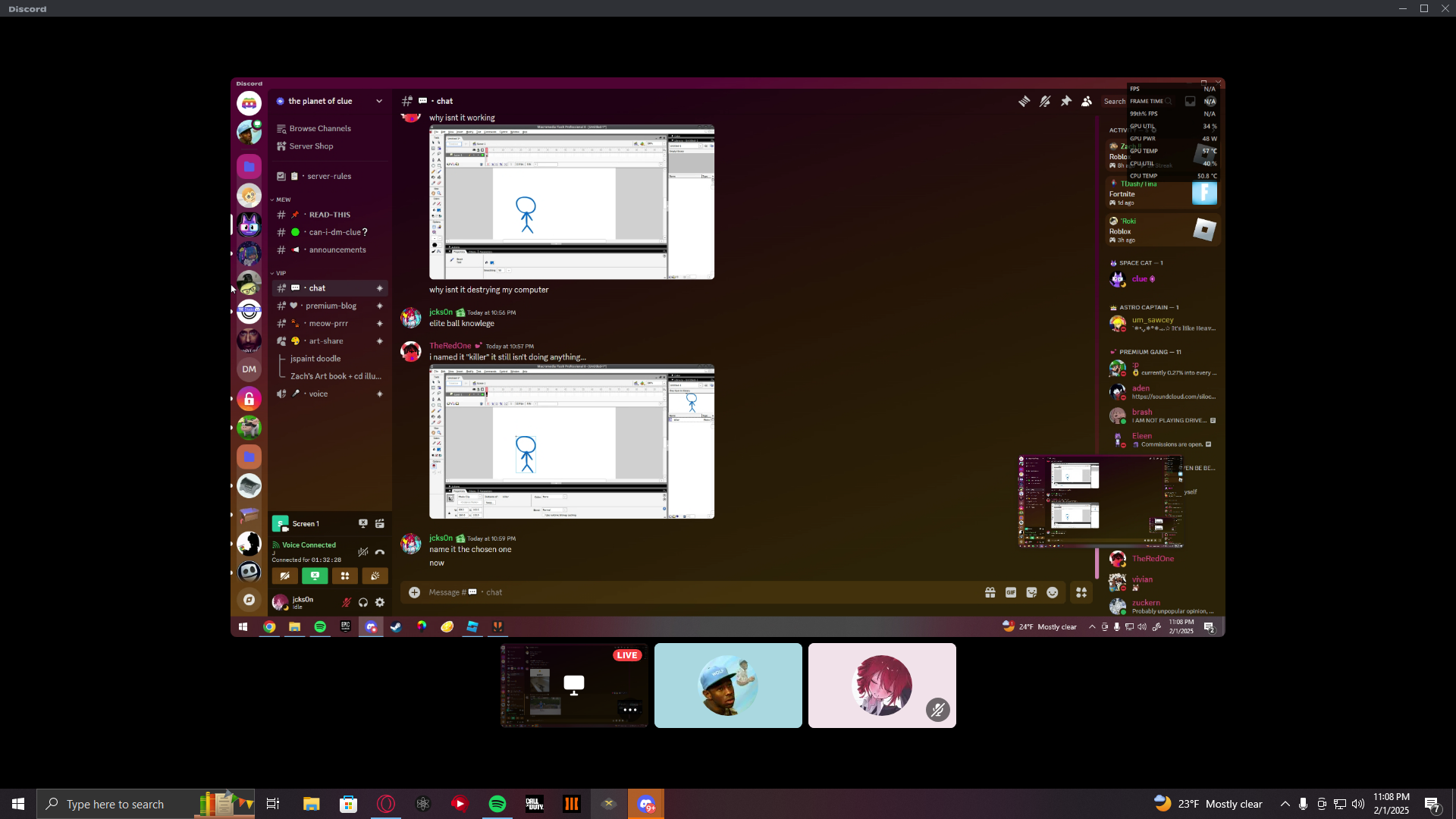The image size is (1456, 819).
Task: Toggle the camera button in voice panel
Action: point(285,576)
